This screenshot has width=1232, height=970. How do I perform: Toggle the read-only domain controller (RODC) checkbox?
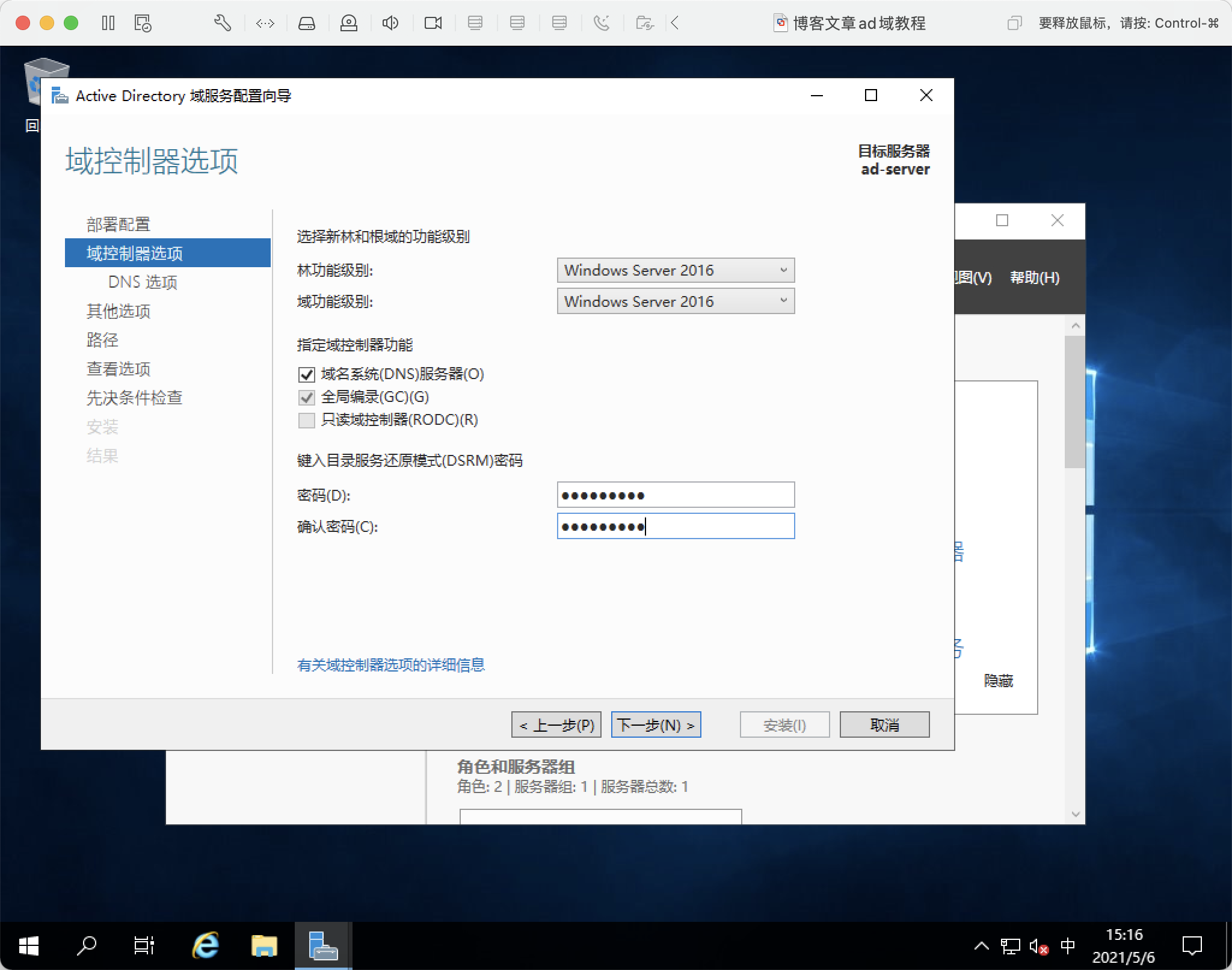(307, 420)
